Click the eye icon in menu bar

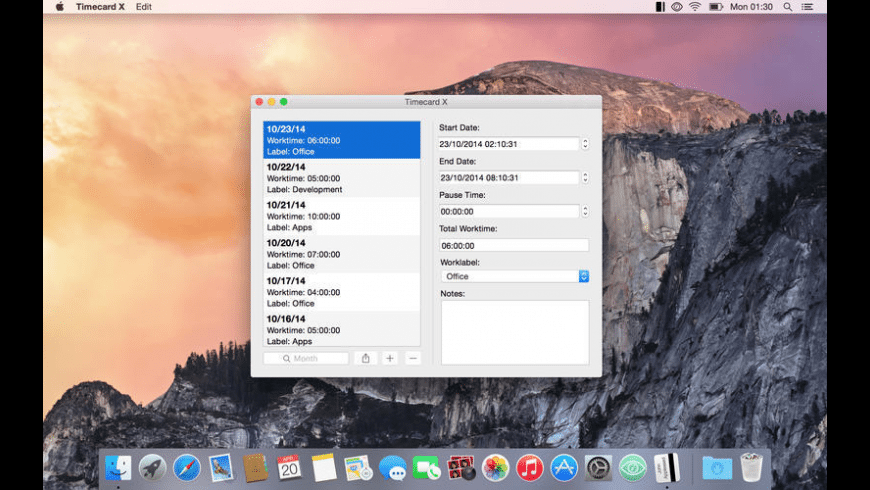[x=677, y=7]
